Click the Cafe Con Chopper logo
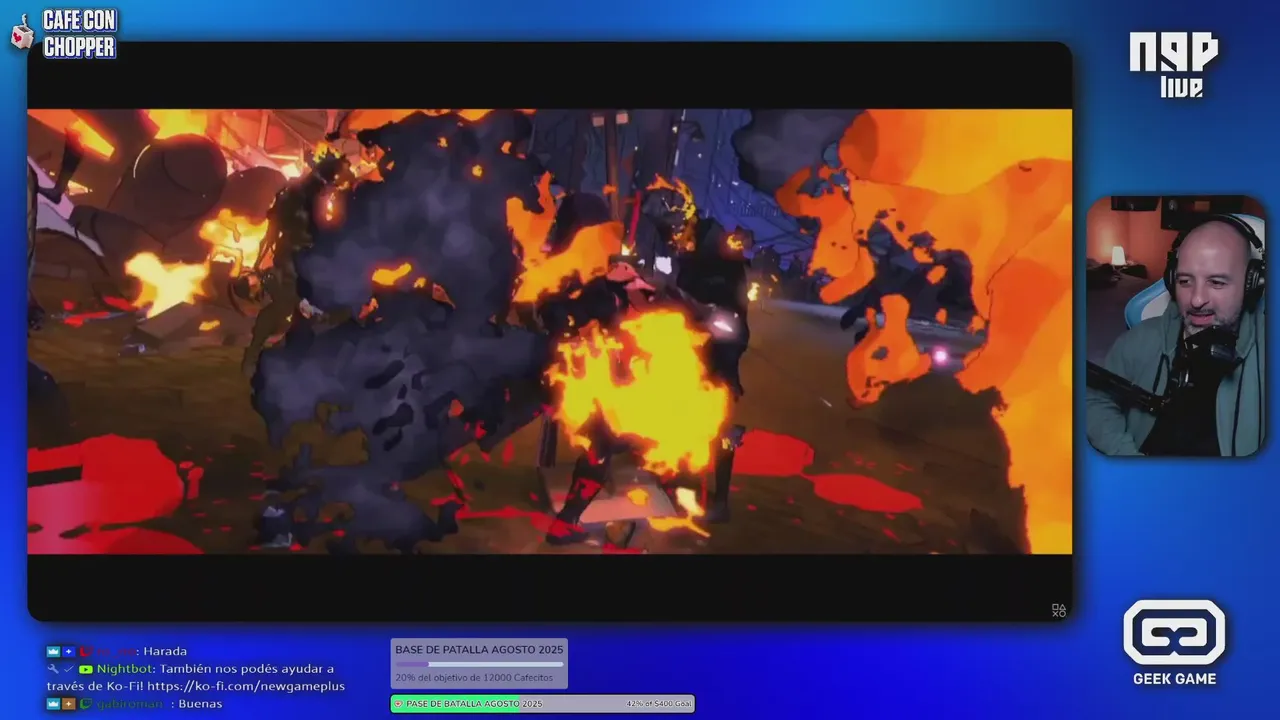 point(64,33)
